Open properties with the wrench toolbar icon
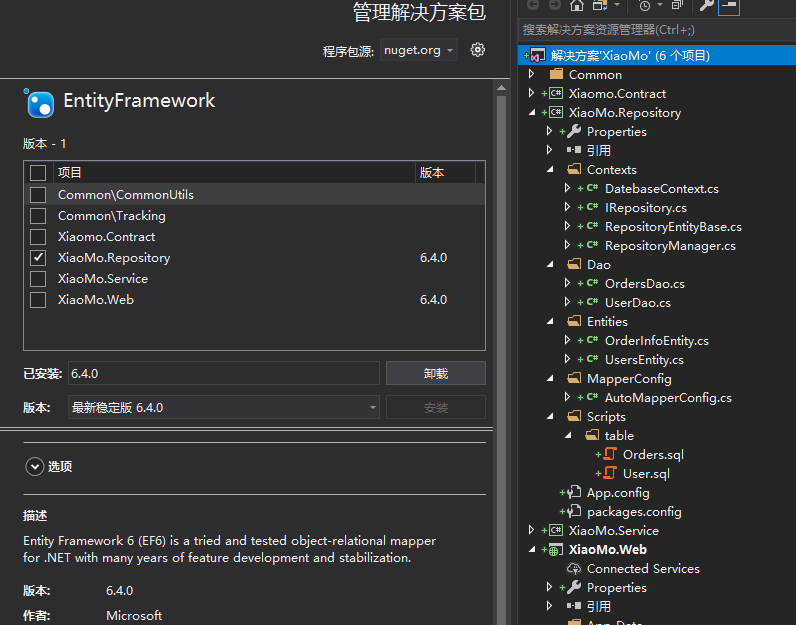Screen dimensions: 796x625 pos(706,5)
